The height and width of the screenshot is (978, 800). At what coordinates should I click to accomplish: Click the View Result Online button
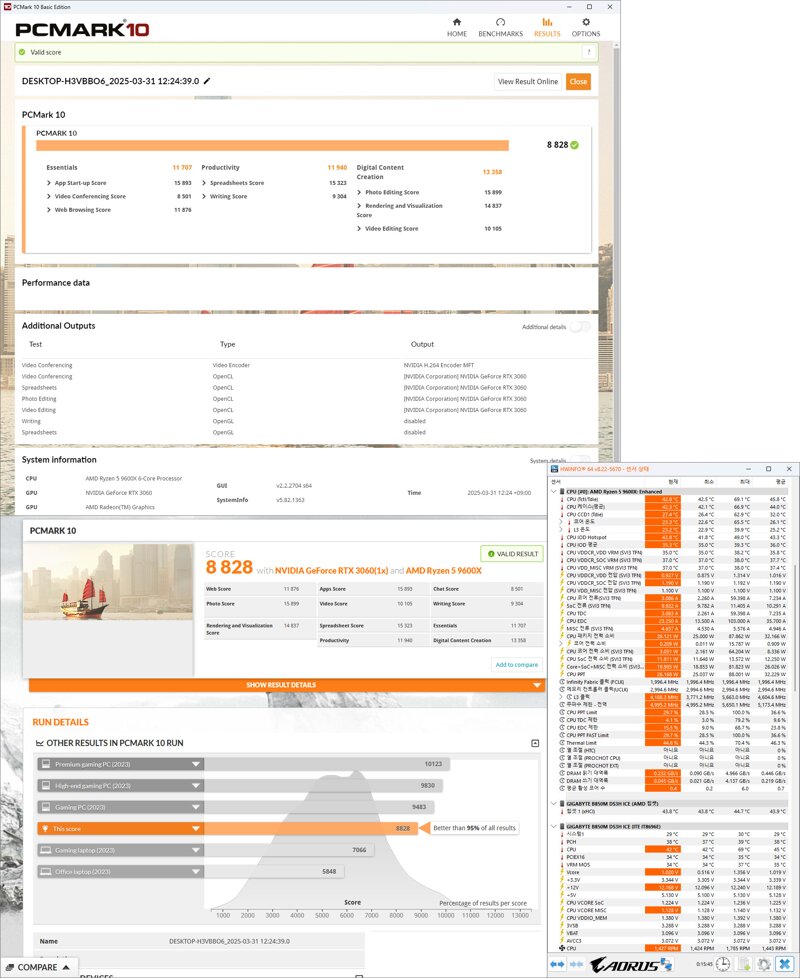pyautogui.click(x=528, y=82)
